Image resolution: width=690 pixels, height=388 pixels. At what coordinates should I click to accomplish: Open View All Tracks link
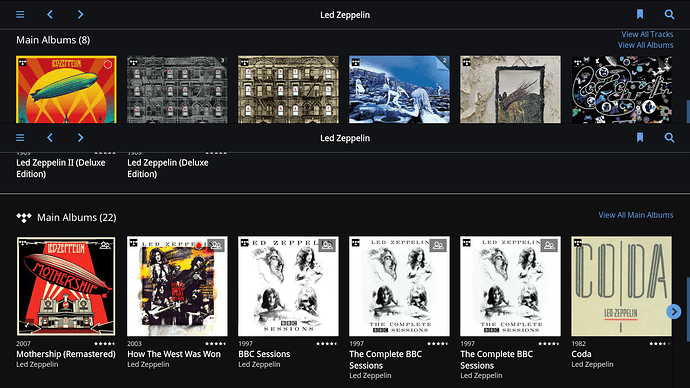647,34
